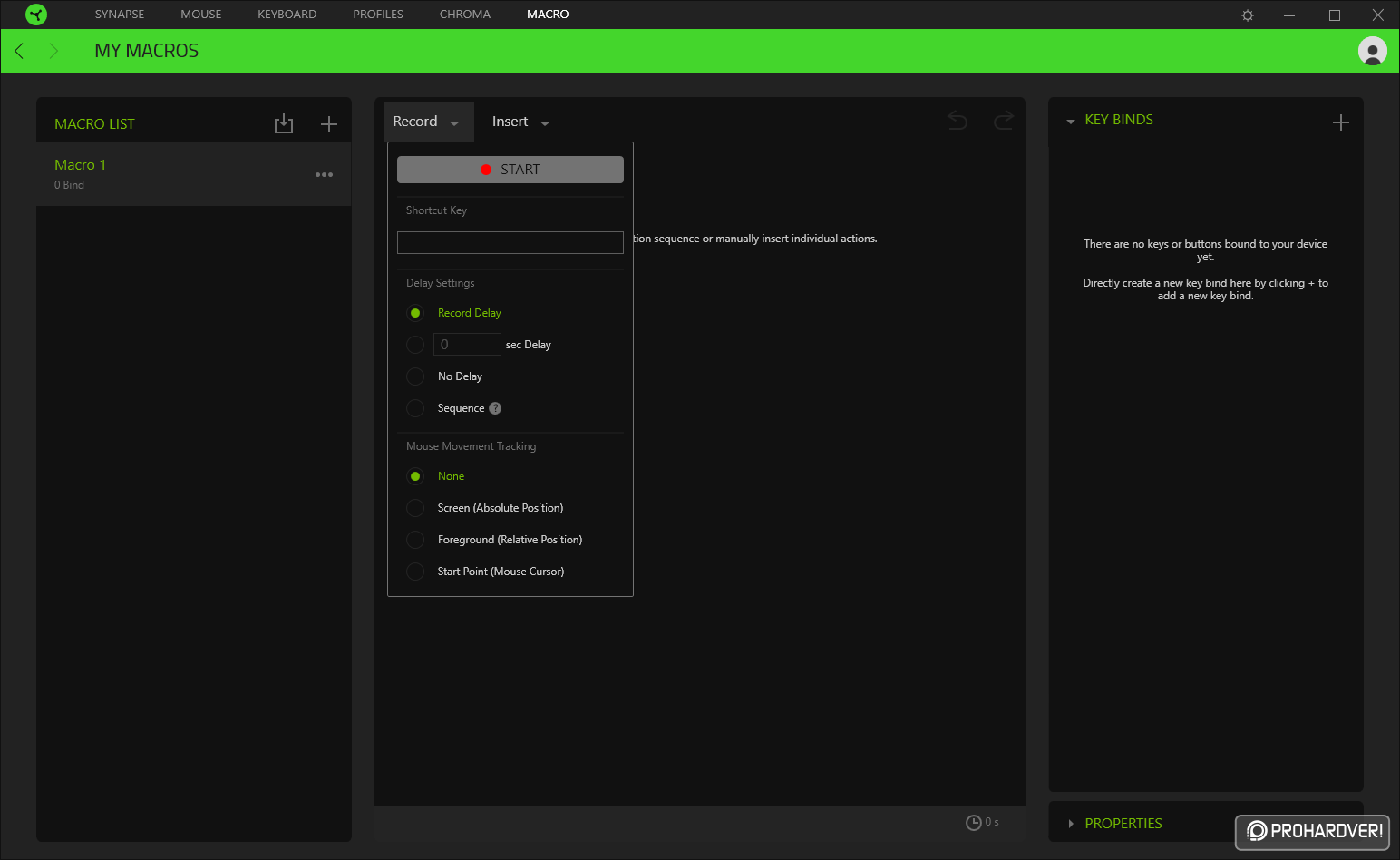Expand the PROPERTIES panel

click(1071, 824)
